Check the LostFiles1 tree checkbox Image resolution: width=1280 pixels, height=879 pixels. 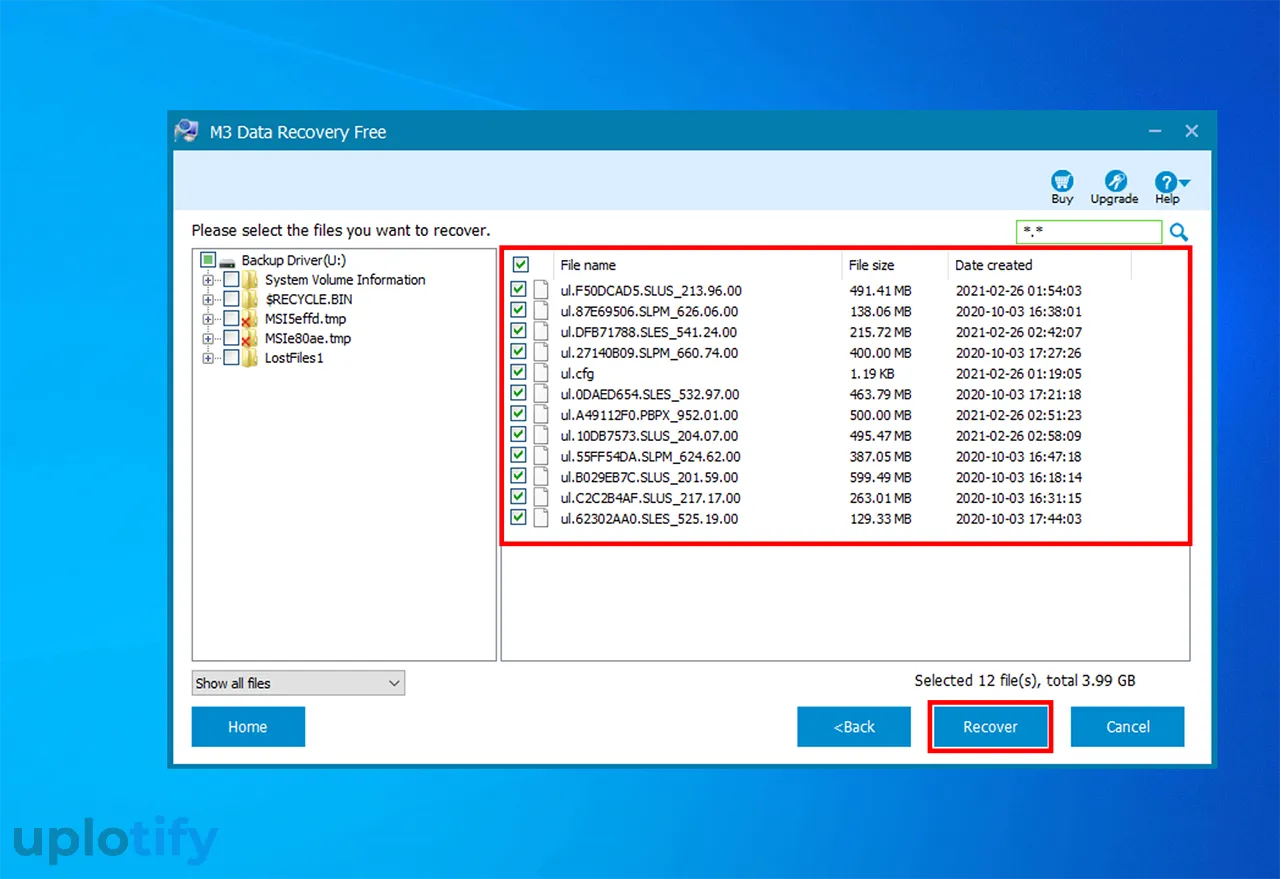click(x=231, y=358)
